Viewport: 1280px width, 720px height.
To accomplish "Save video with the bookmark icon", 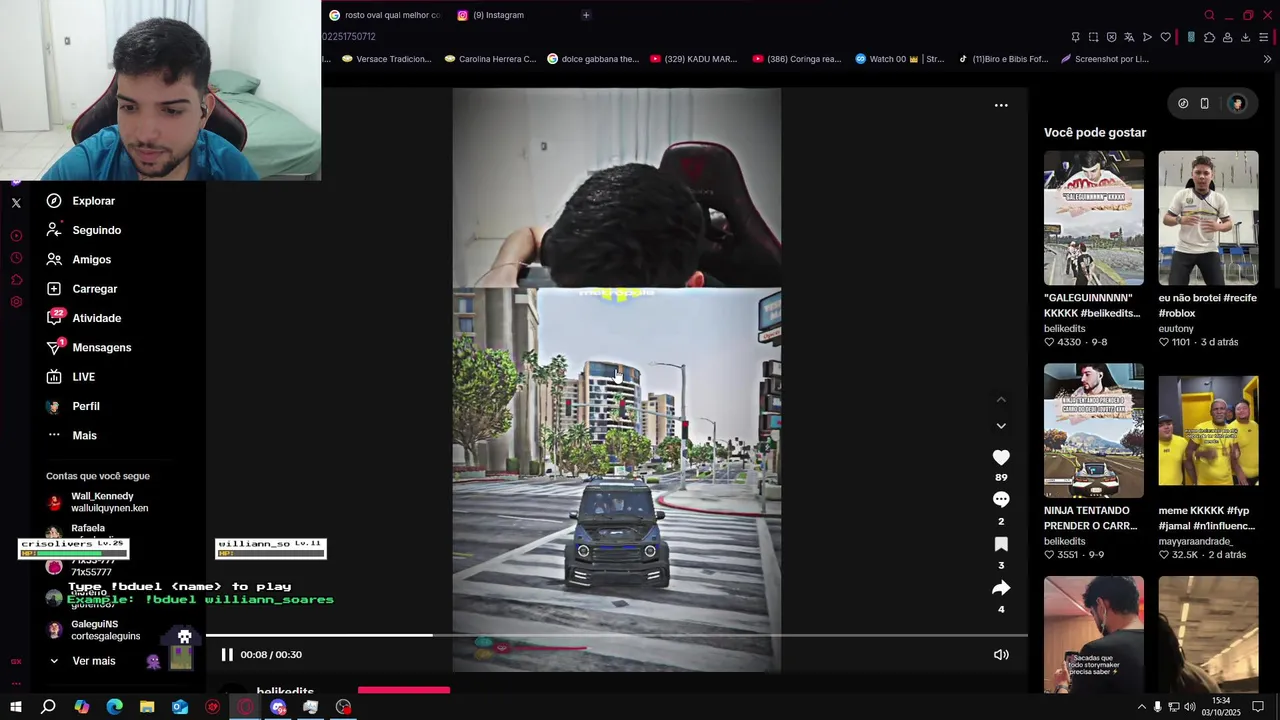I will [x=1001, y=544].
